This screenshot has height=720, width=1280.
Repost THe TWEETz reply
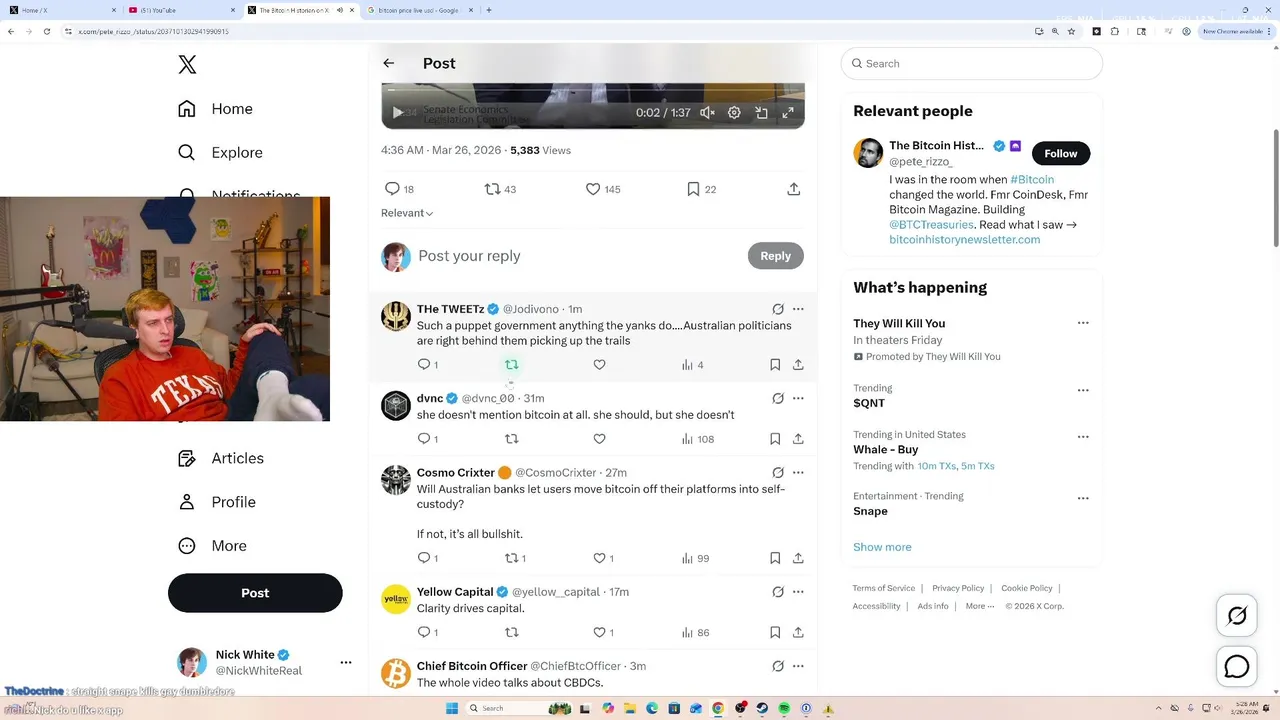point(512,365)
